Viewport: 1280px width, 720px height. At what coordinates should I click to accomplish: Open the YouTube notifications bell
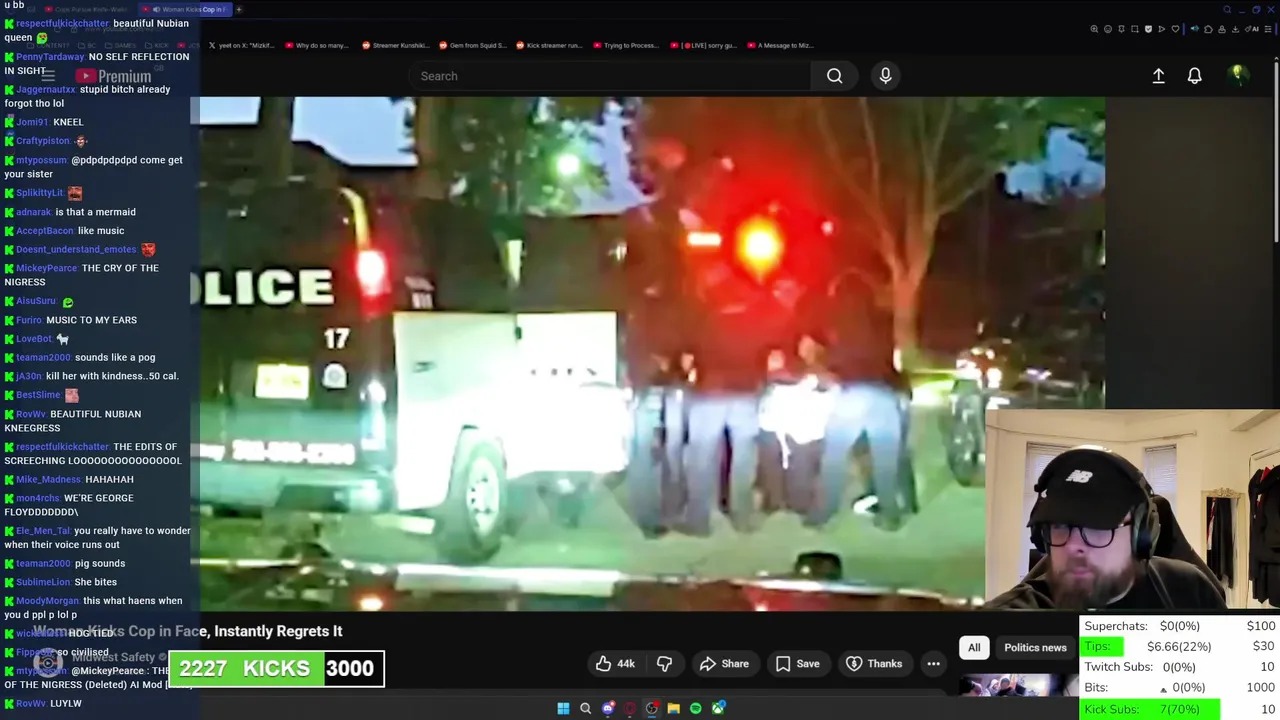(1194, 76)
